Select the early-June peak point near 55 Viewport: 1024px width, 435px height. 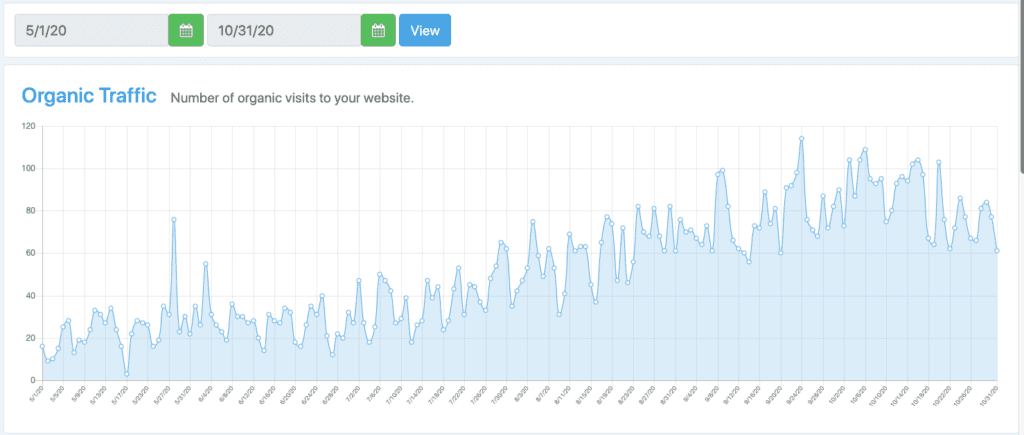coord(205,264)
